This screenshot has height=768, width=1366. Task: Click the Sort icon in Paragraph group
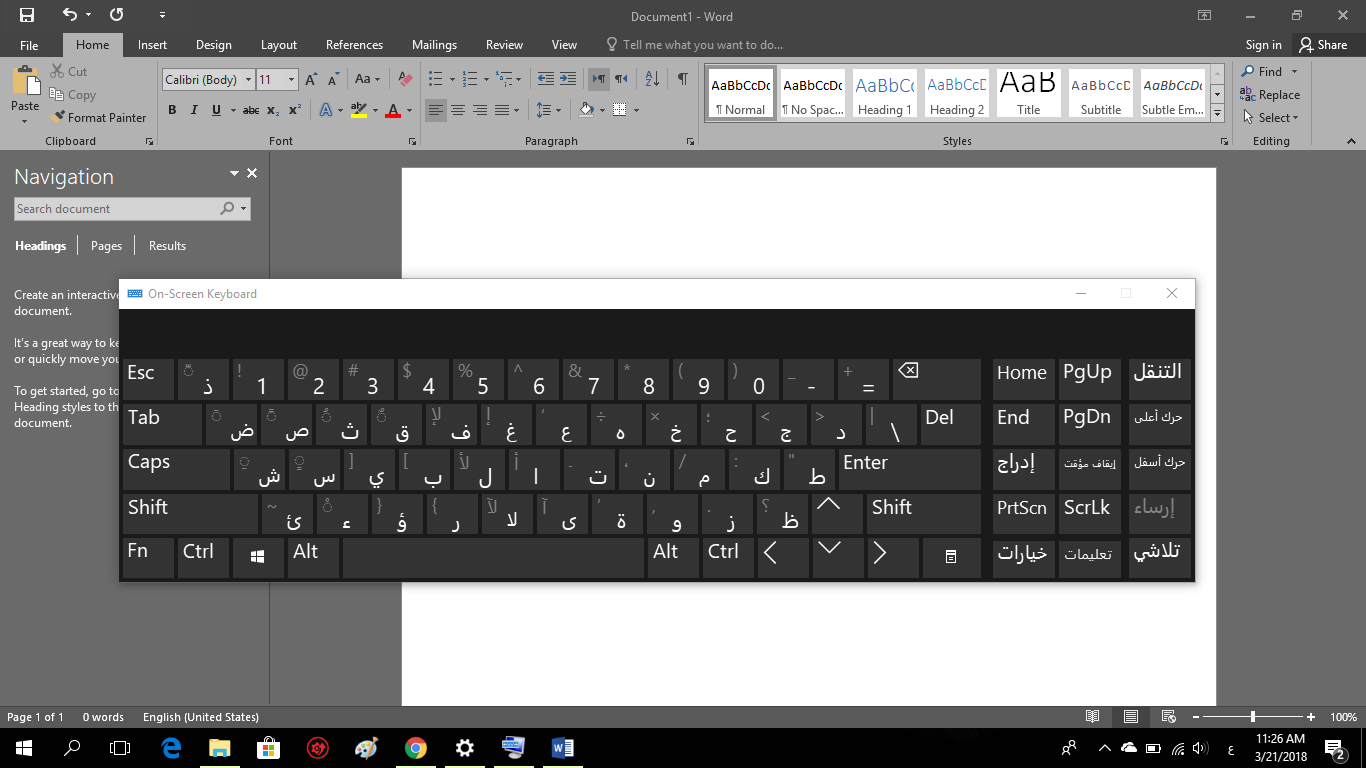pyautogui.click(x=652, y=76)
